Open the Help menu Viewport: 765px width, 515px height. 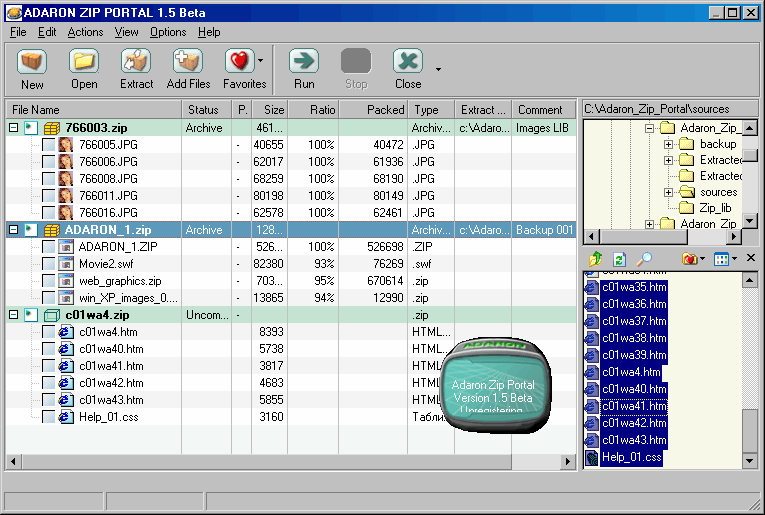(x=209, y=32)
